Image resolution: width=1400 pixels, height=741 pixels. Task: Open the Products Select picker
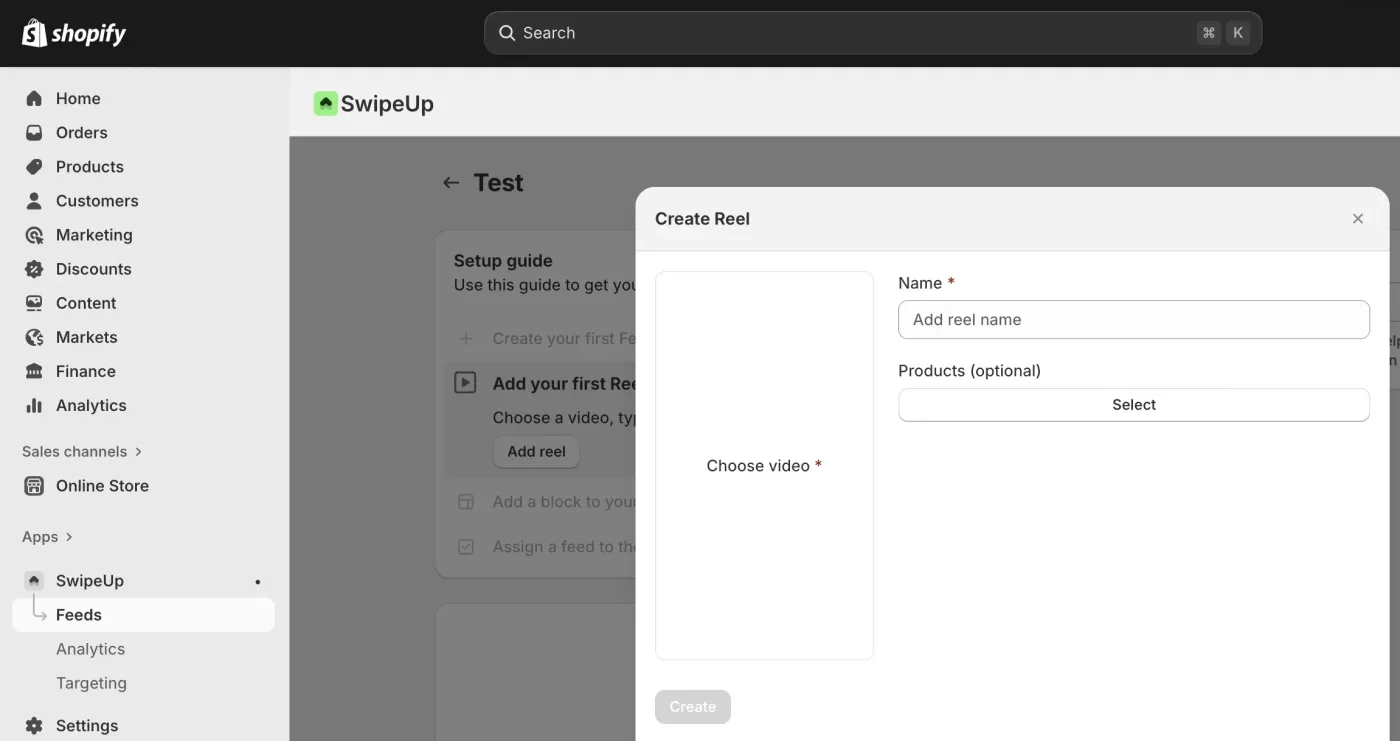point(1133,405)
